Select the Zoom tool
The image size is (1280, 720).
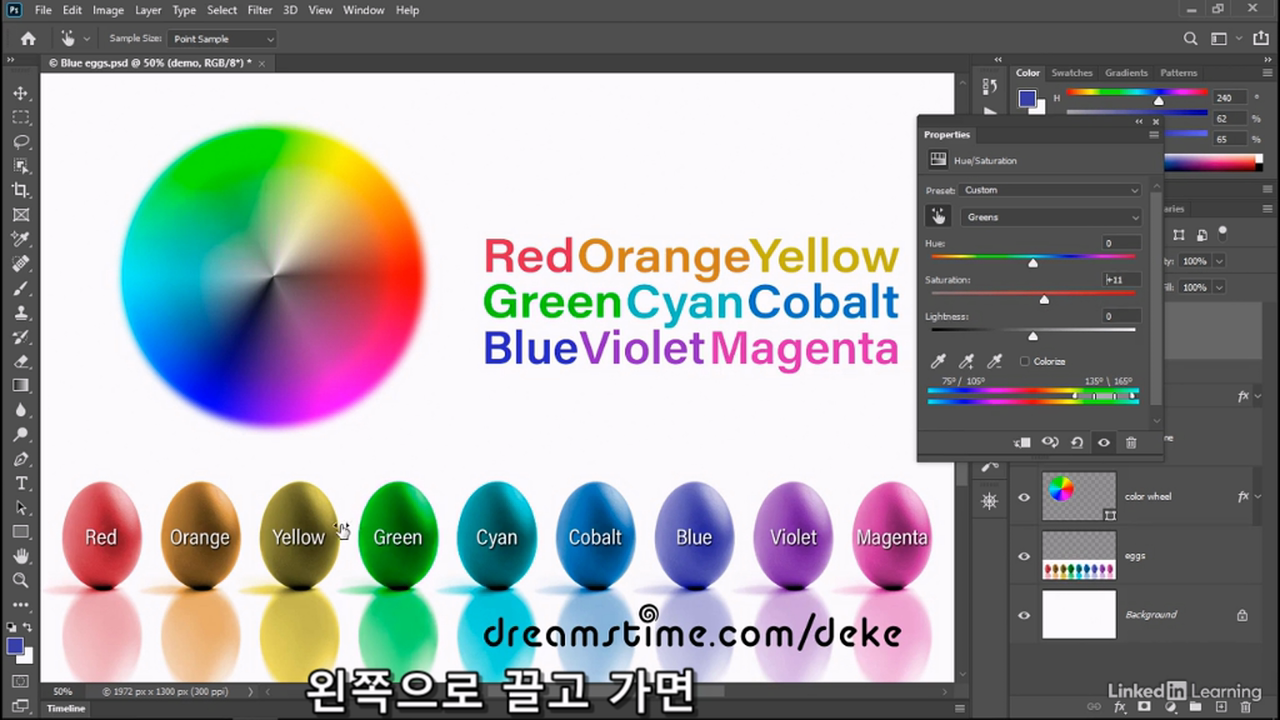click(20, 580)
